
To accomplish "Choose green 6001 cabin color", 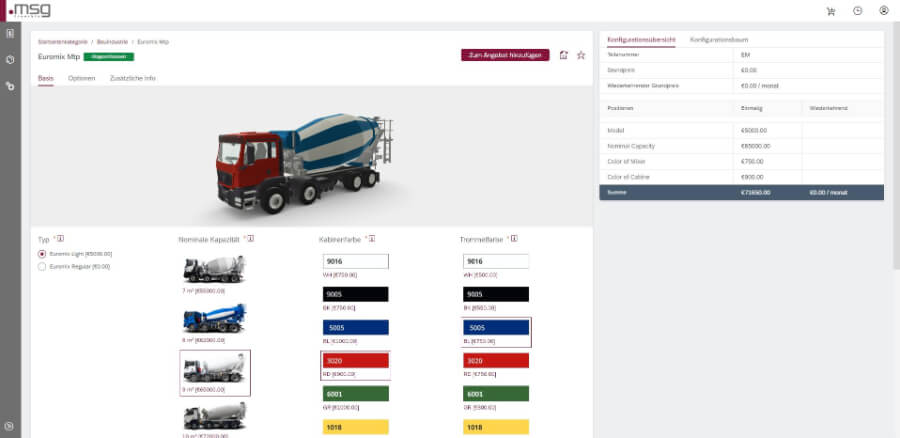I will coord(355,394).
